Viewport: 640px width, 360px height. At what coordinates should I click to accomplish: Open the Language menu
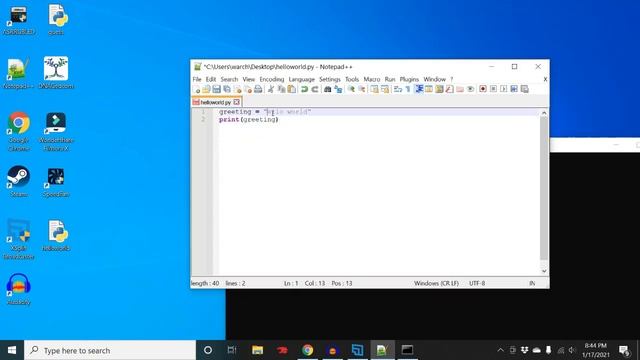302,79
